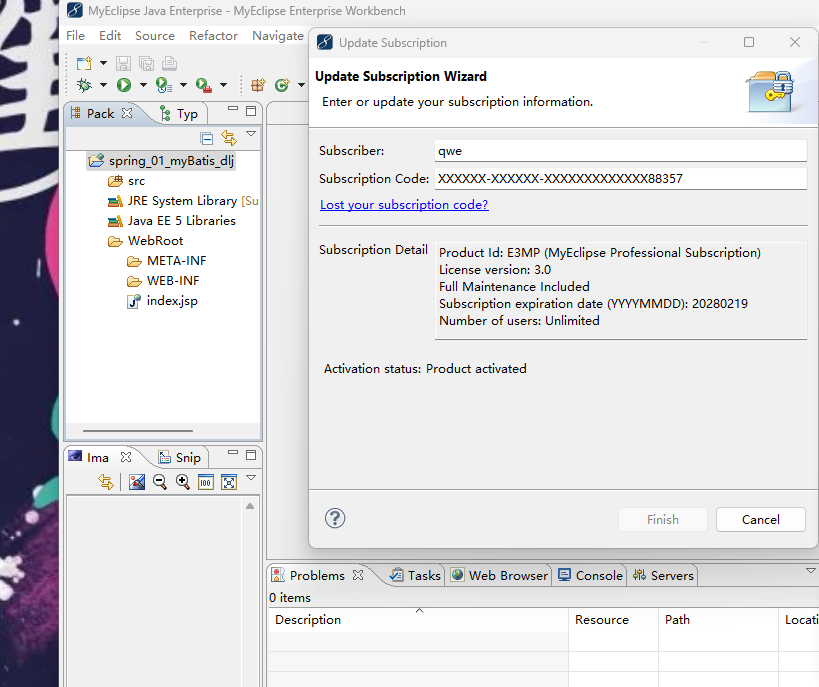Screen dimensions: 819x687
Task: Zoom in in Image Preview panel
Action: pos(183,481)
